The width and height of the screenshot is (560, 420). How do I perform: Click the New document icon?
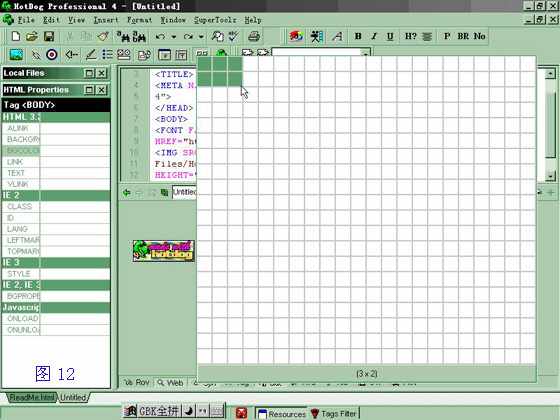(x=16, y=36)
